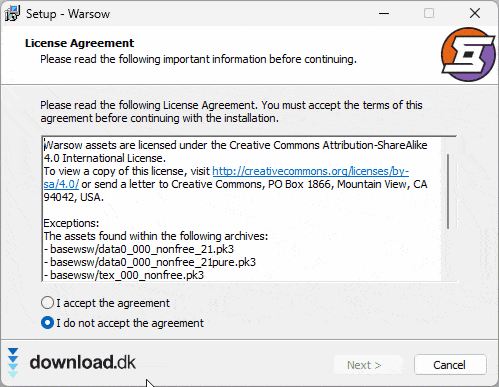
Task: Click the license text scrollbar thumb
Action: [448, 191]
